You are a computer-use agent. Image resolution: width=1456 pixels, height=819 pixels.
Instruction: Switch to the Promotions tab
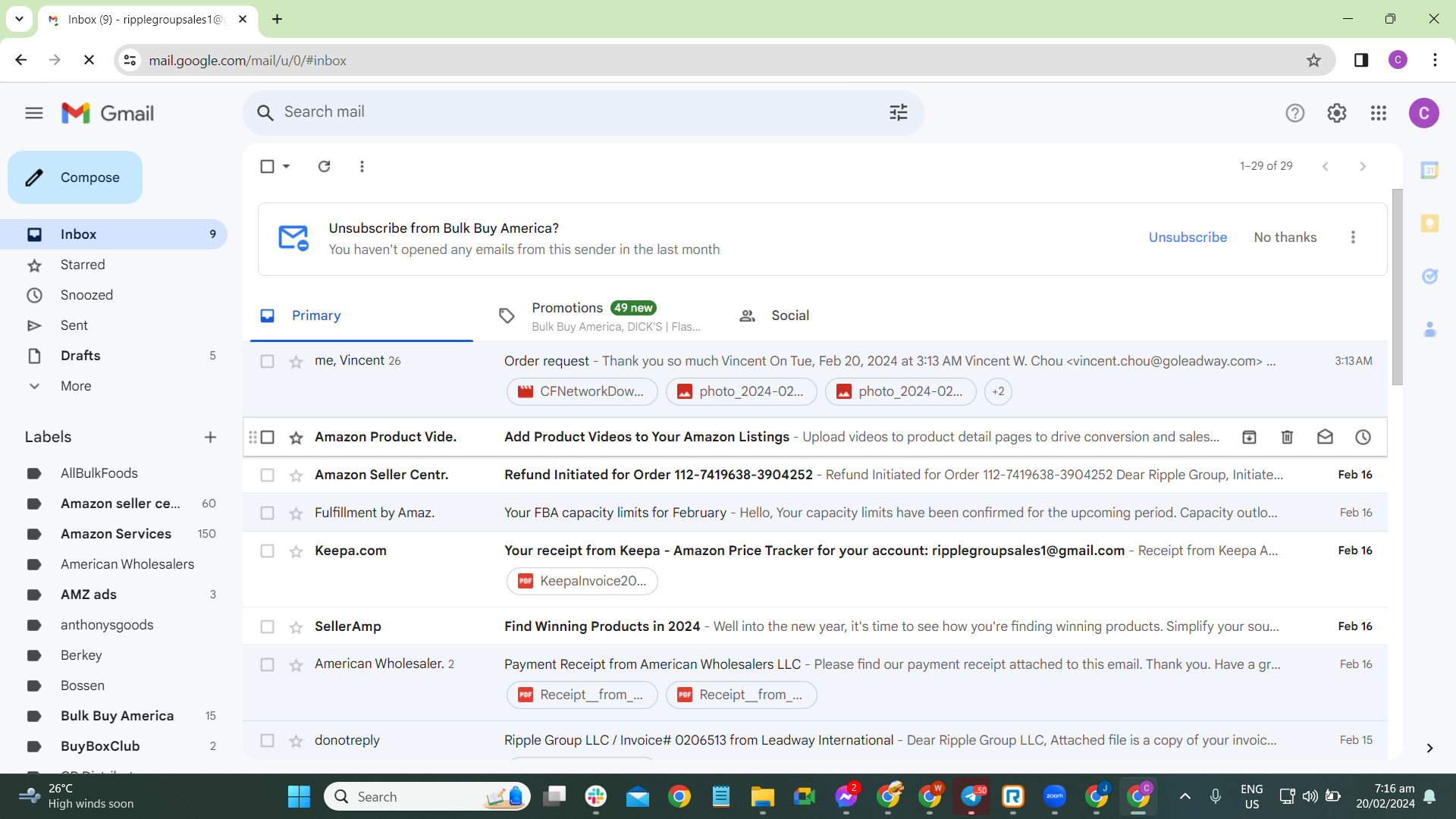pyautogui.click(x=599, y=315)
